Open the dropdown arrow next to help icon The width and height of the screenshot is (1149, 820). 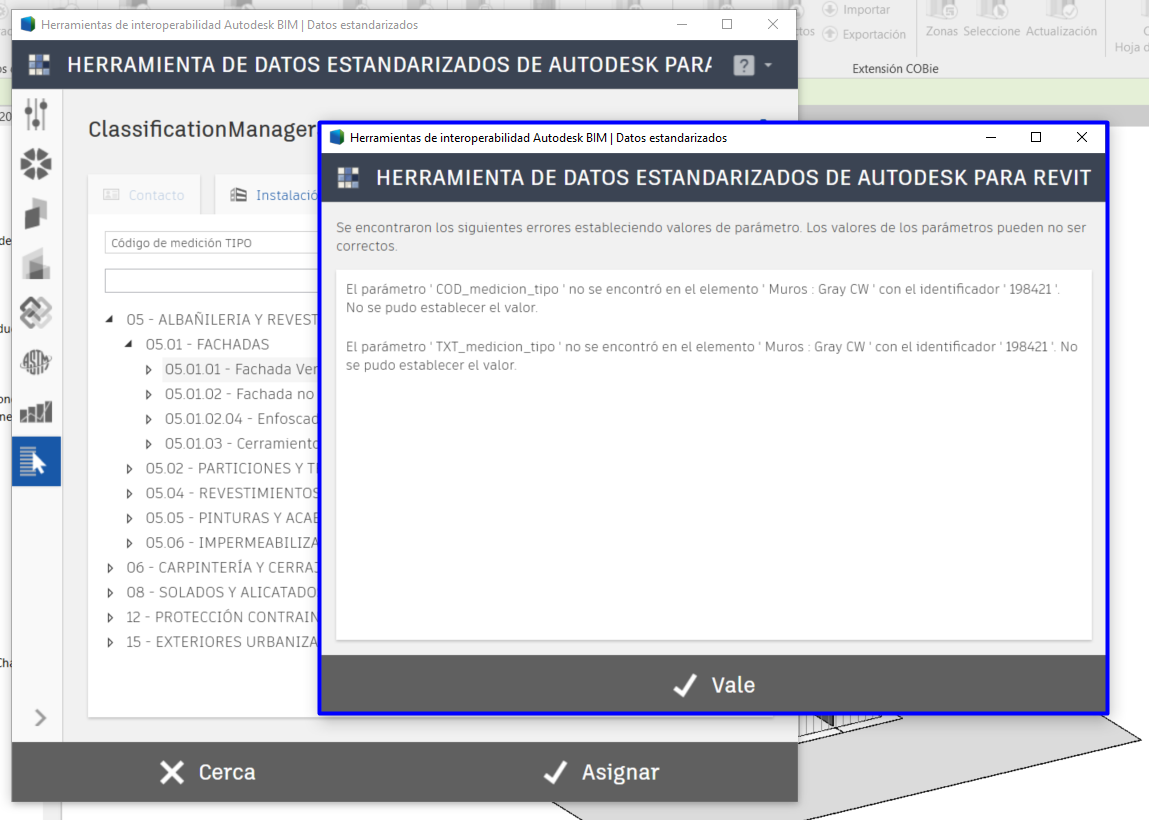tap(768, 65)
